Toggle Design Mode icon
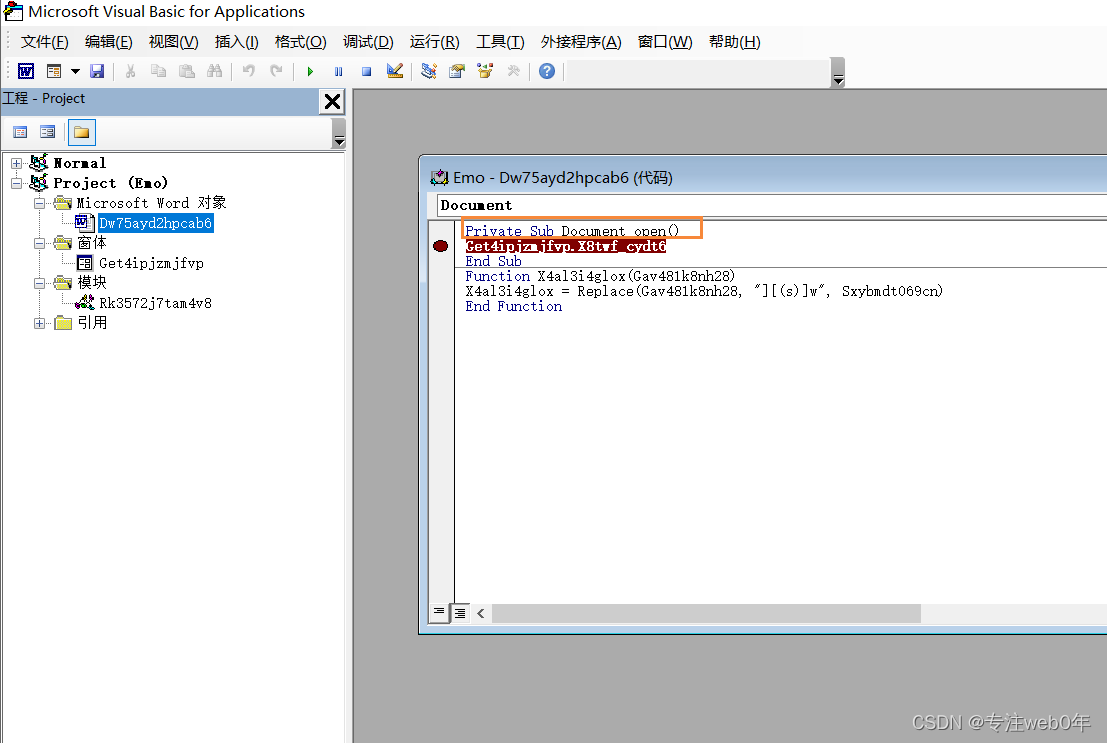The image size is (1107, 743). tap(395, 71)
